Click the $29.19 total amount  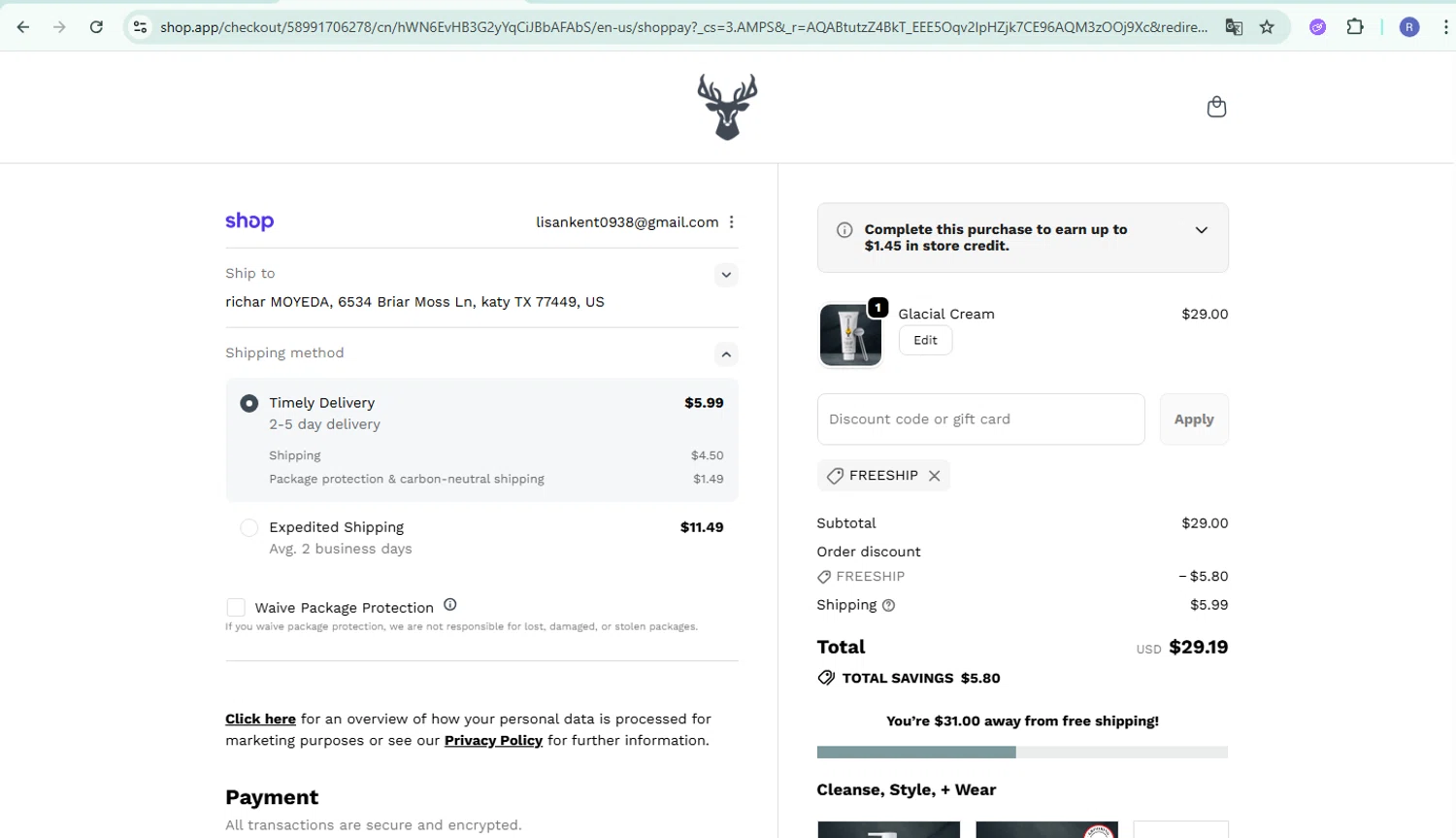coord(1198,648)
